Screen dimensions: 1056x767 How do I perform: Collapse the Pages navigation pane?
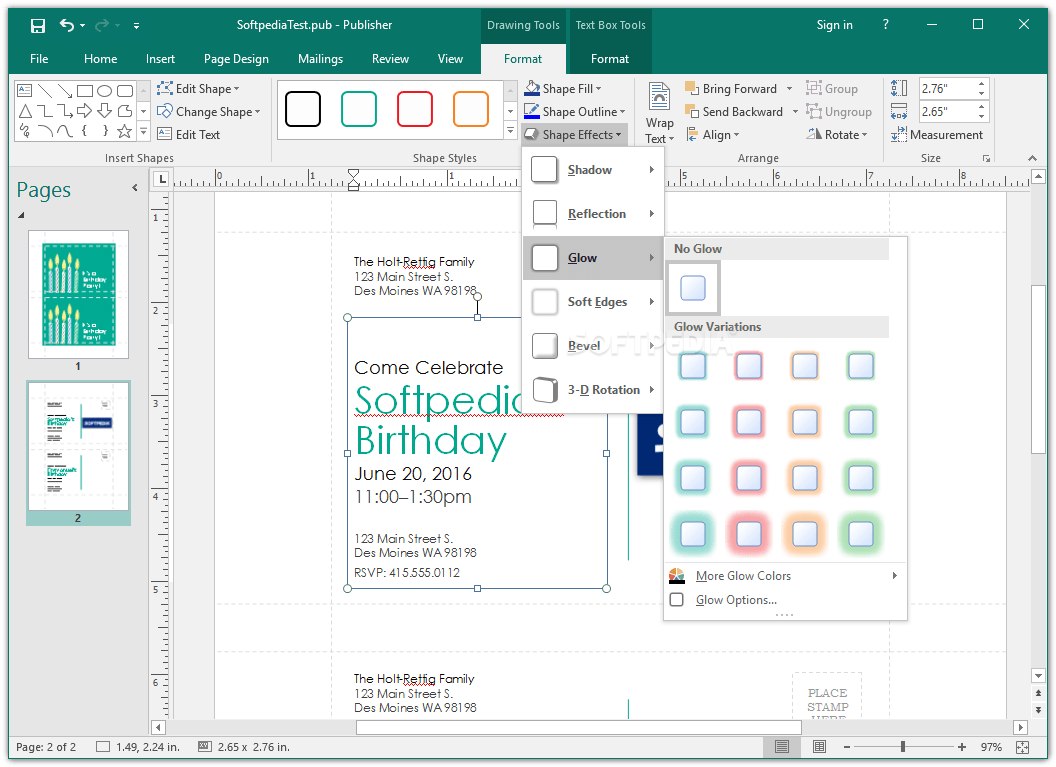tap(135, 188)
